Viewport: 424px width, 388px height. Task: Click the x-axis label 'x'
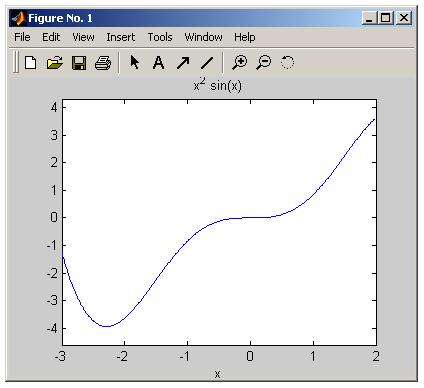tap(217, 374)
